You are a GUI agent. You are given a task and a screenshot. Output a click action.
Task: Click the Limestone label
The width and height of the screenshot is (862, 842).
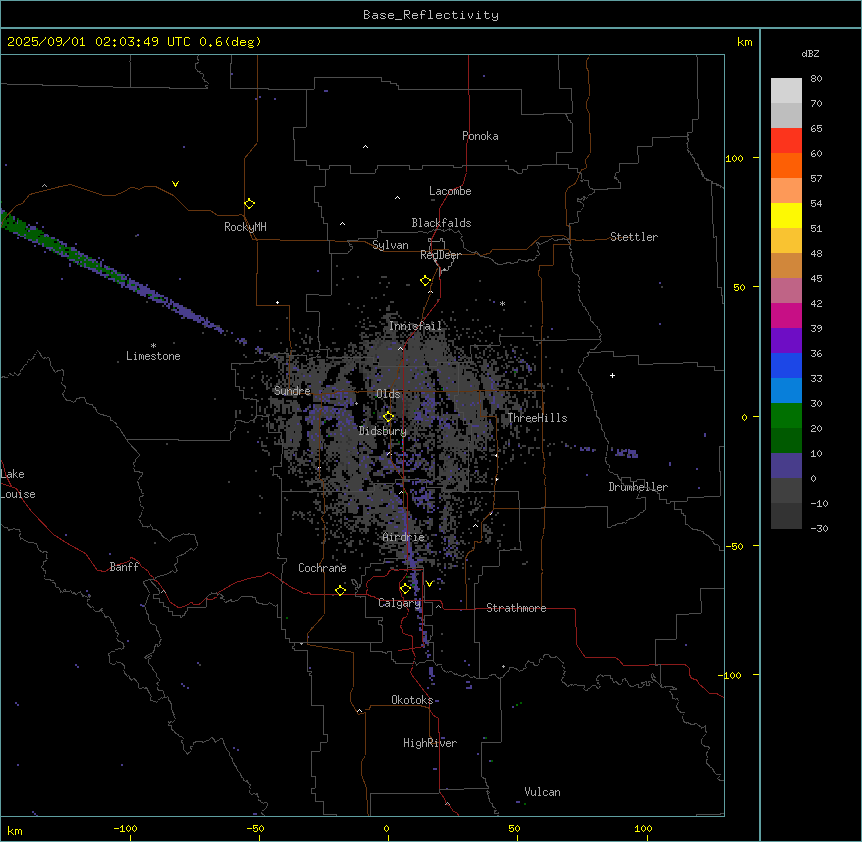pos(153,356)
